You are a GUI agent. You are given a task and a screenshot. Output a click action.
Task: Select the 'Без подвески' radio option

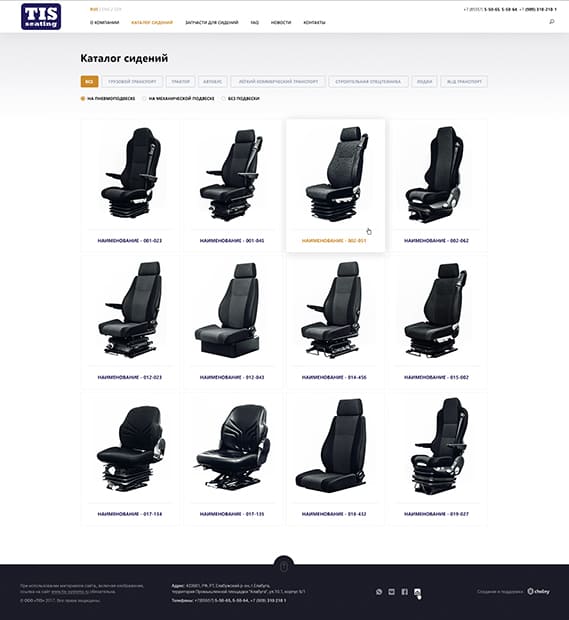241,98
